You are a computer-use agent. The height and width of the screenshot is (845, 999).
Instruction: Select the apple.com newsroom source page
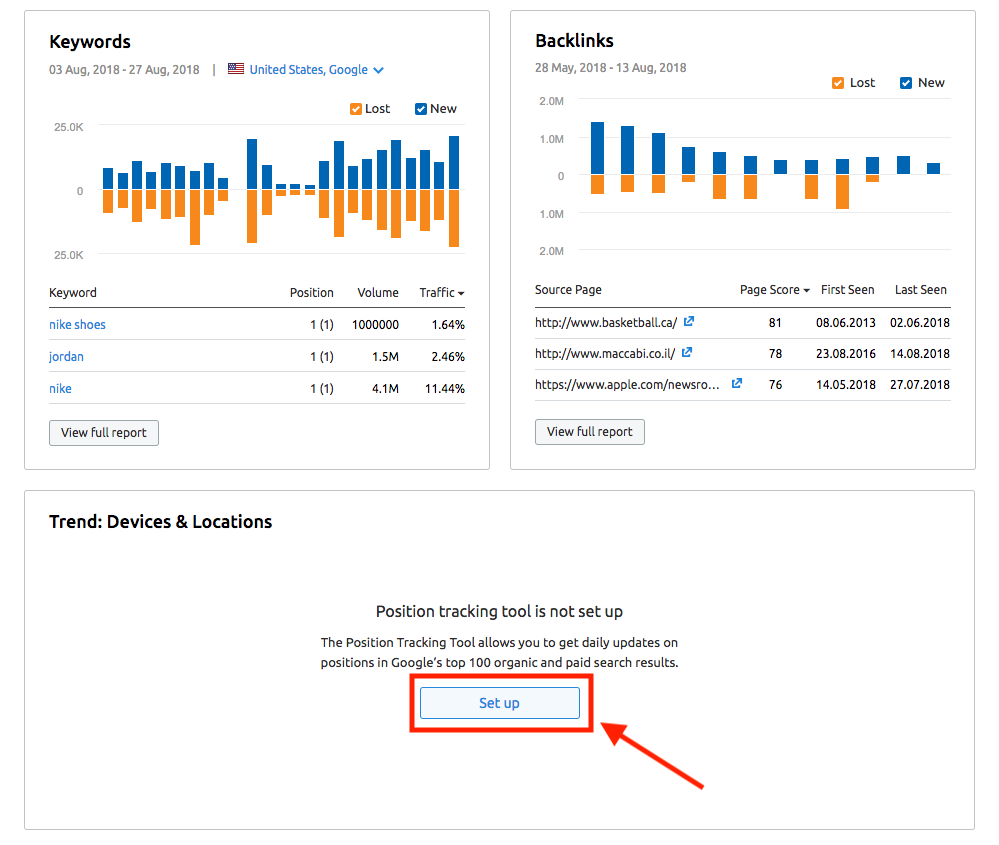pyautogui.click(x=627, y=384)
